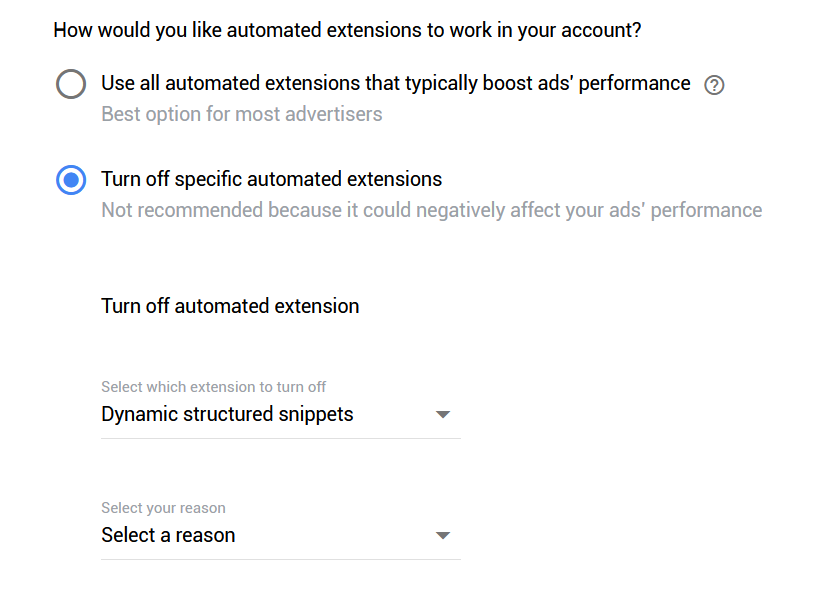This screenshot has width=836, height=608.
Task: Click the "Not recommended" warning text
Action: coord(431,210)
